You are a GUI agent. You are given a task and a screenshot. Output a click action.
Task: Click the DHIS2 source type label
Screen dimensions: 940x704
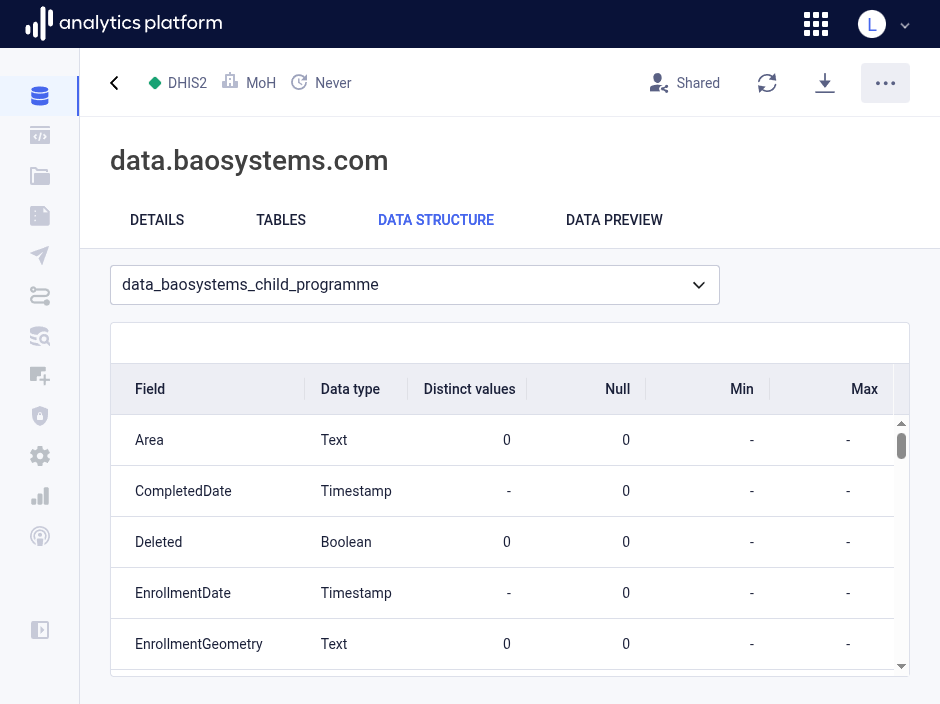tap(187, 83)
